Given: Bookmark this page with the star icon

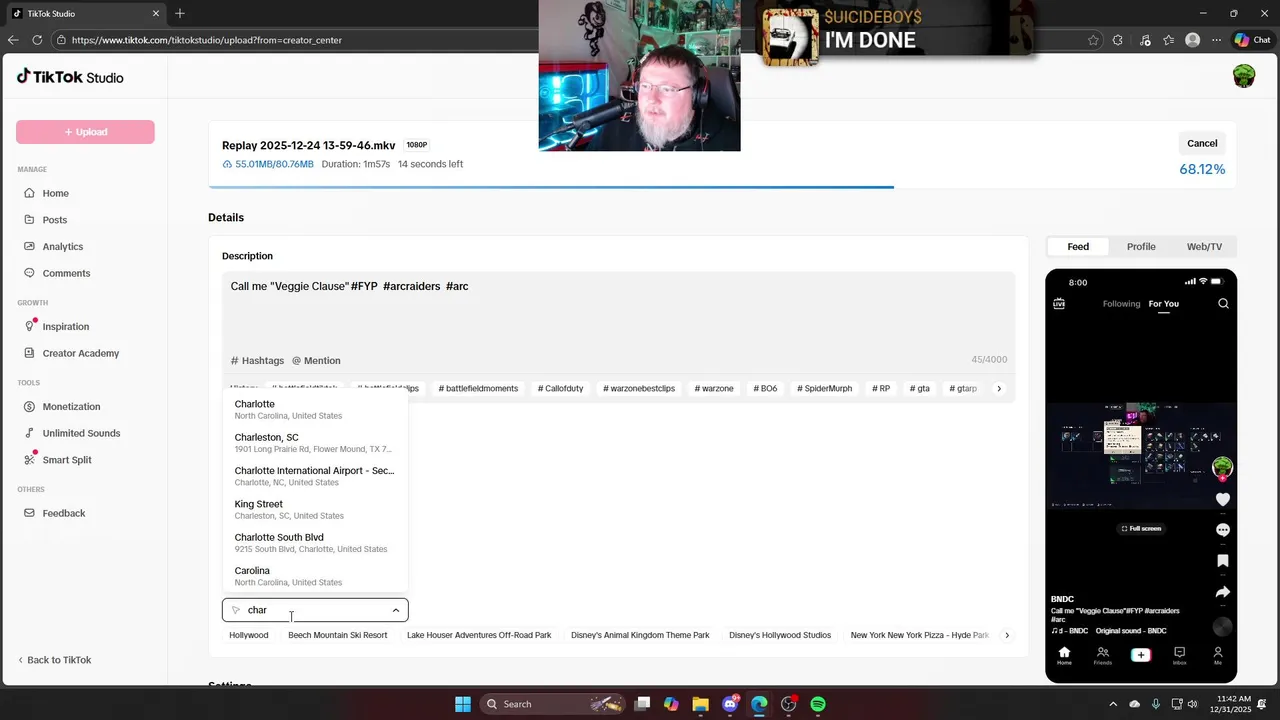Looking at the screenshot, I should [x=1093, y=40].
